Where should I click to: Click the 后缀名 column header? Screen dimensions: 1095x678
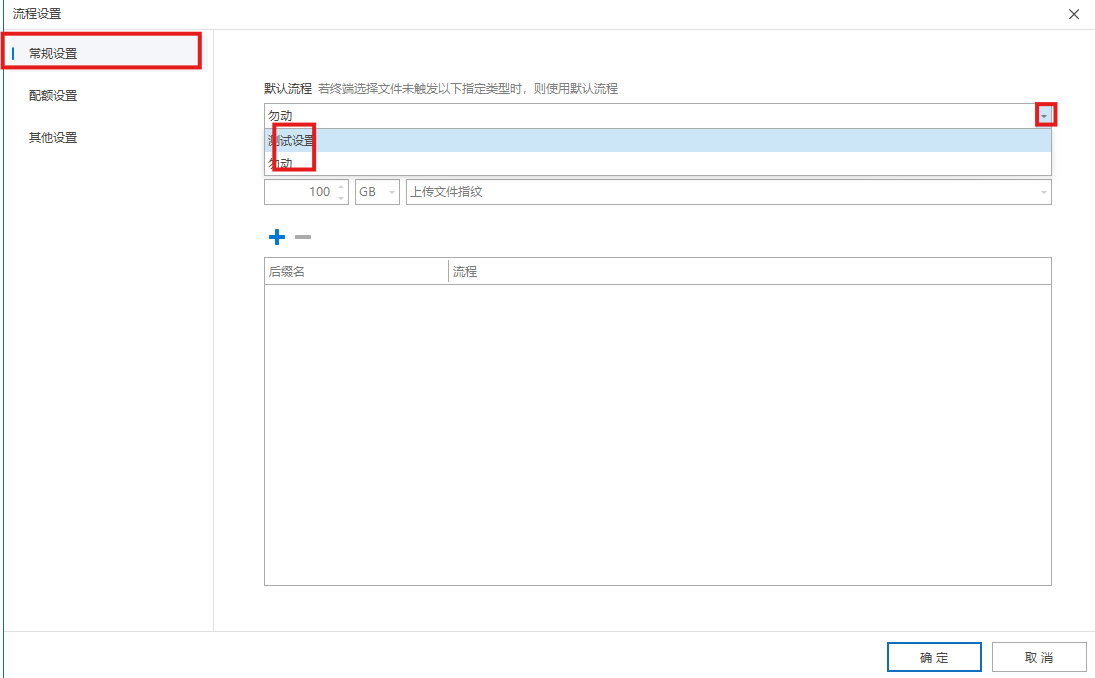[x=355, y=271]
